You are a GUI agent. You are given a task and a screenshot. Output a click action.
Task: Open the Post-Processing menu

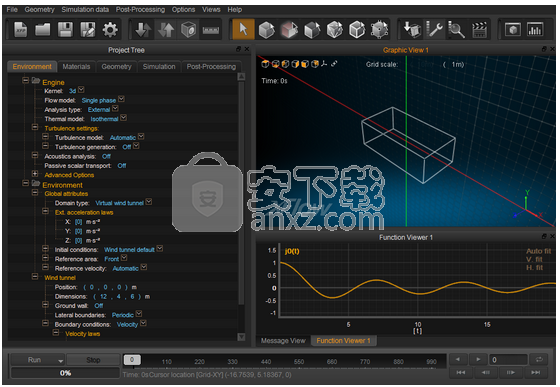140,10
